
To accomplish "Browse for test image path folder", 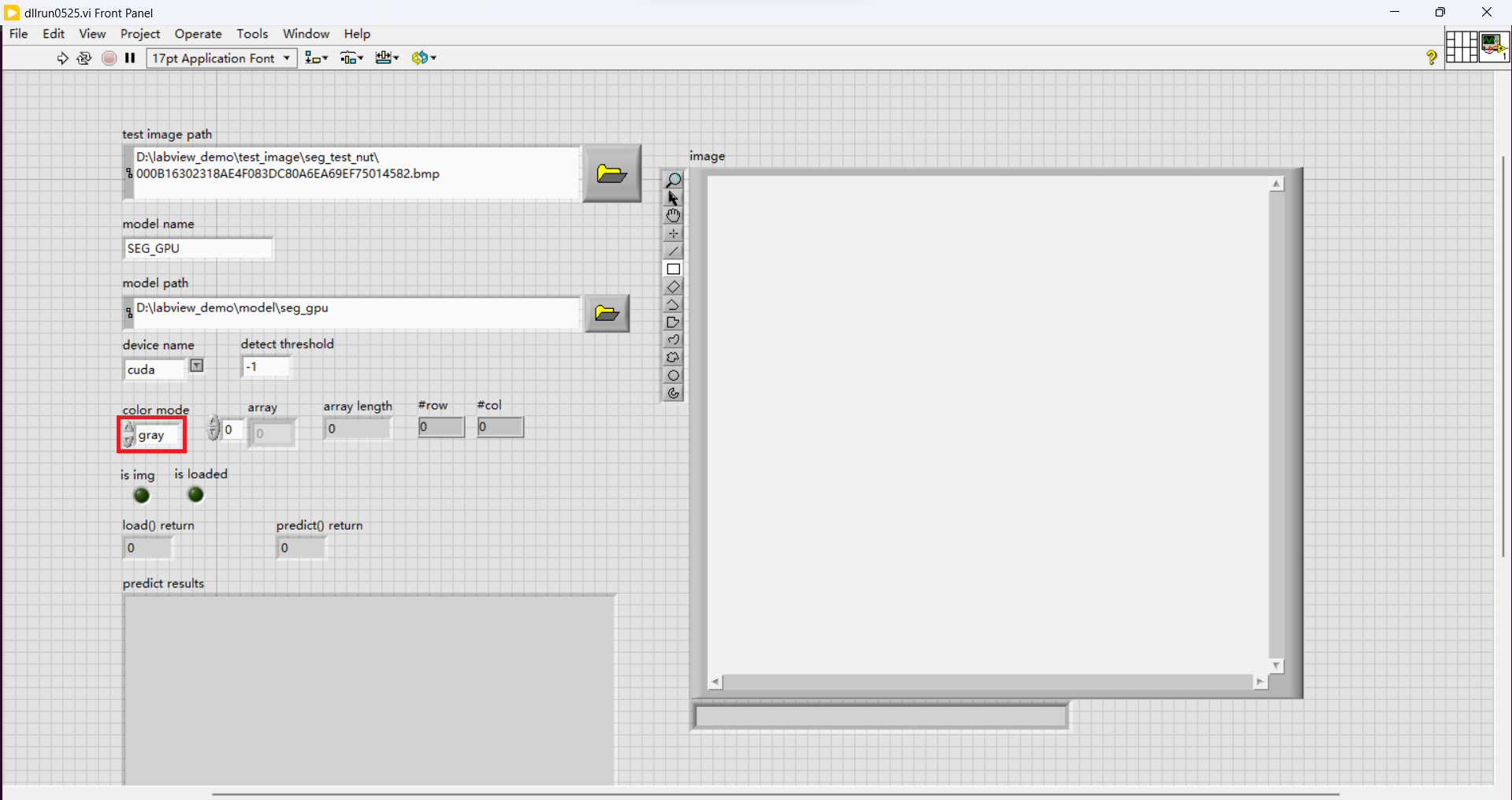I will coord(611,173).
